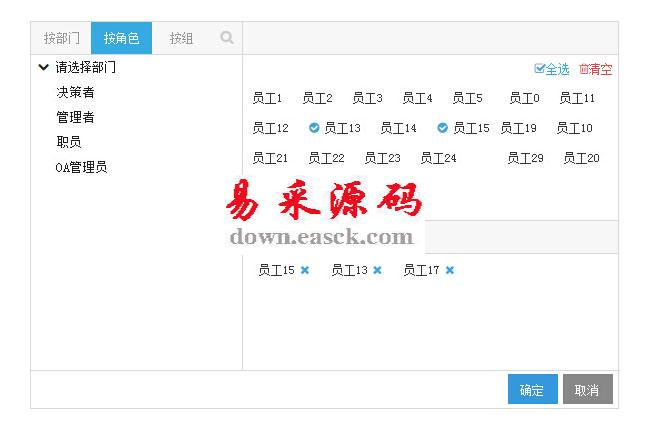The width and height of the screenshot is (650, 431).
Task: Select employee 员工29
Action: 526,158
